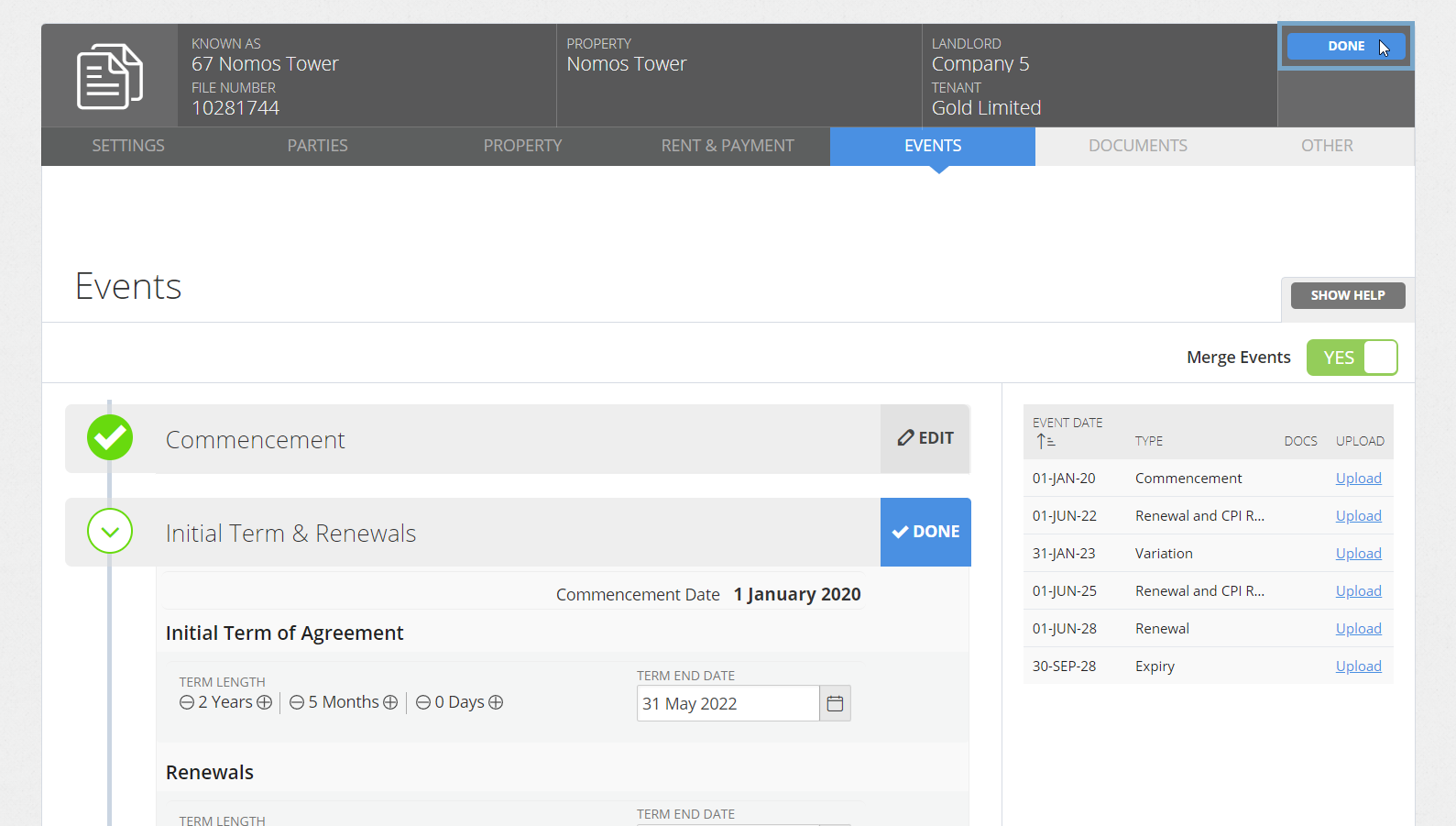Select the Events tab
Viewport: 1456px width, 826px height.
point(933,146)
